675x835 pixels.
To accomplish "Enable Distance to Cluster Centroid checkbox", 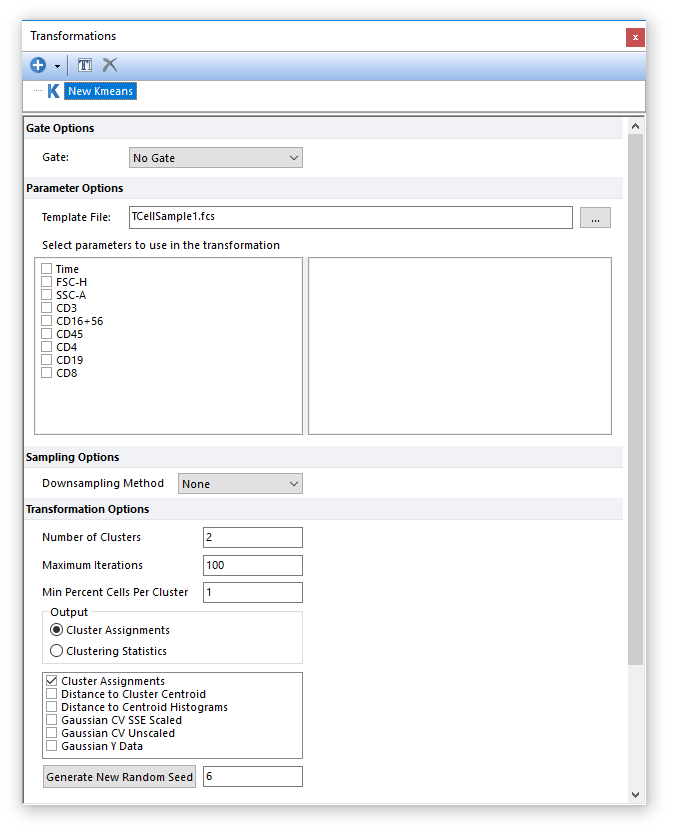I will pos(52,694).
